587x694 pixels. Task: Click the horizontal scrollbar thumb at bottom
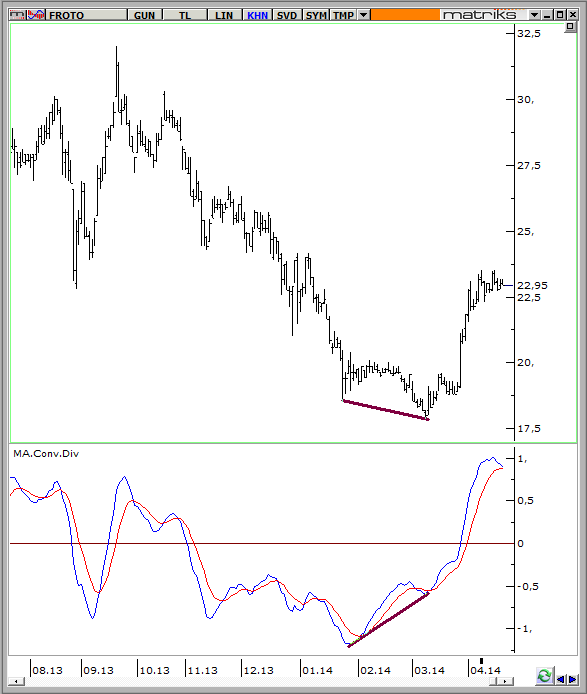click(x=494, y=681)
